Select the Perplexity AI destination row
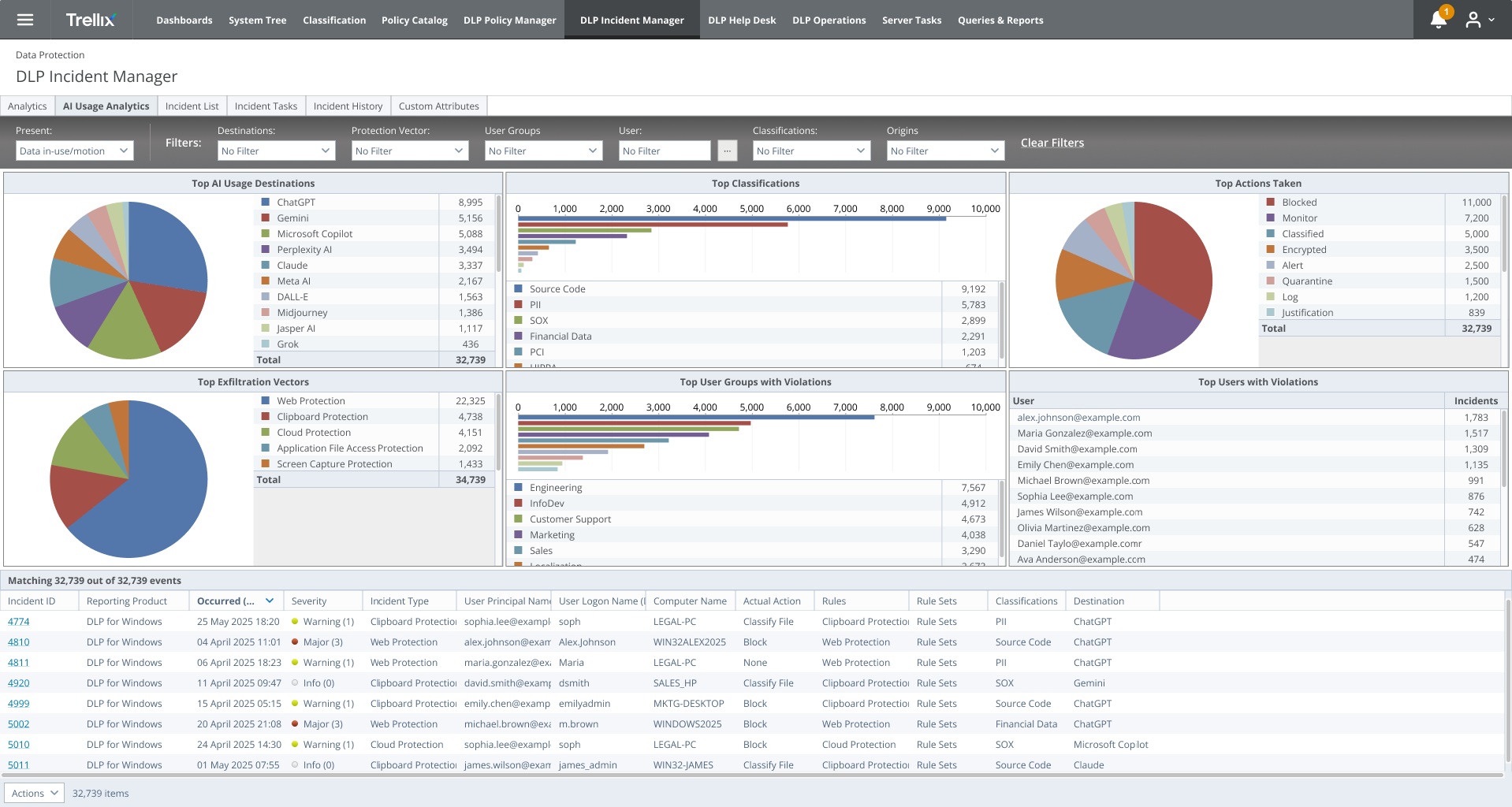This screenshot has width=1512, height=807. click(375, 250)
